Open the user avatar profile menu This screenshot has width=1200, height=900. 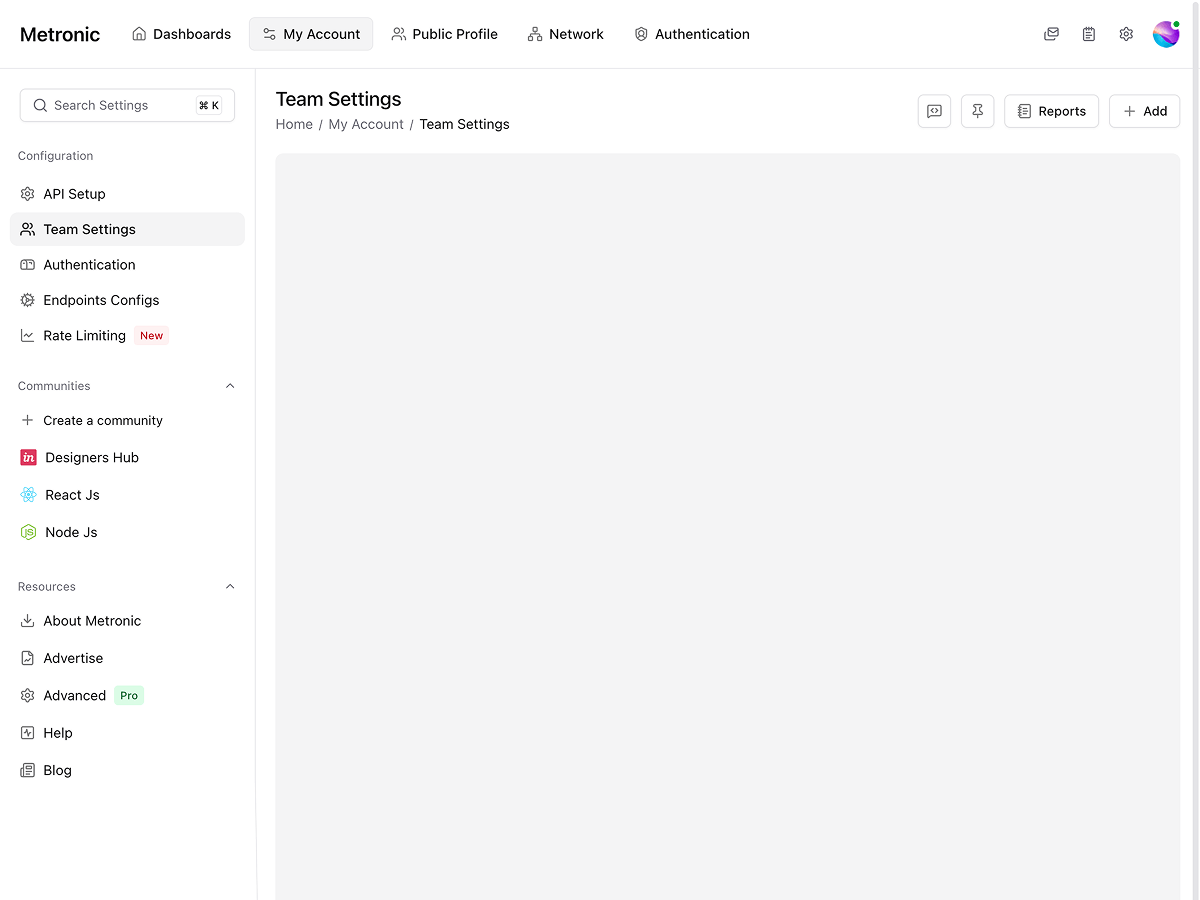click(1165, 34)
